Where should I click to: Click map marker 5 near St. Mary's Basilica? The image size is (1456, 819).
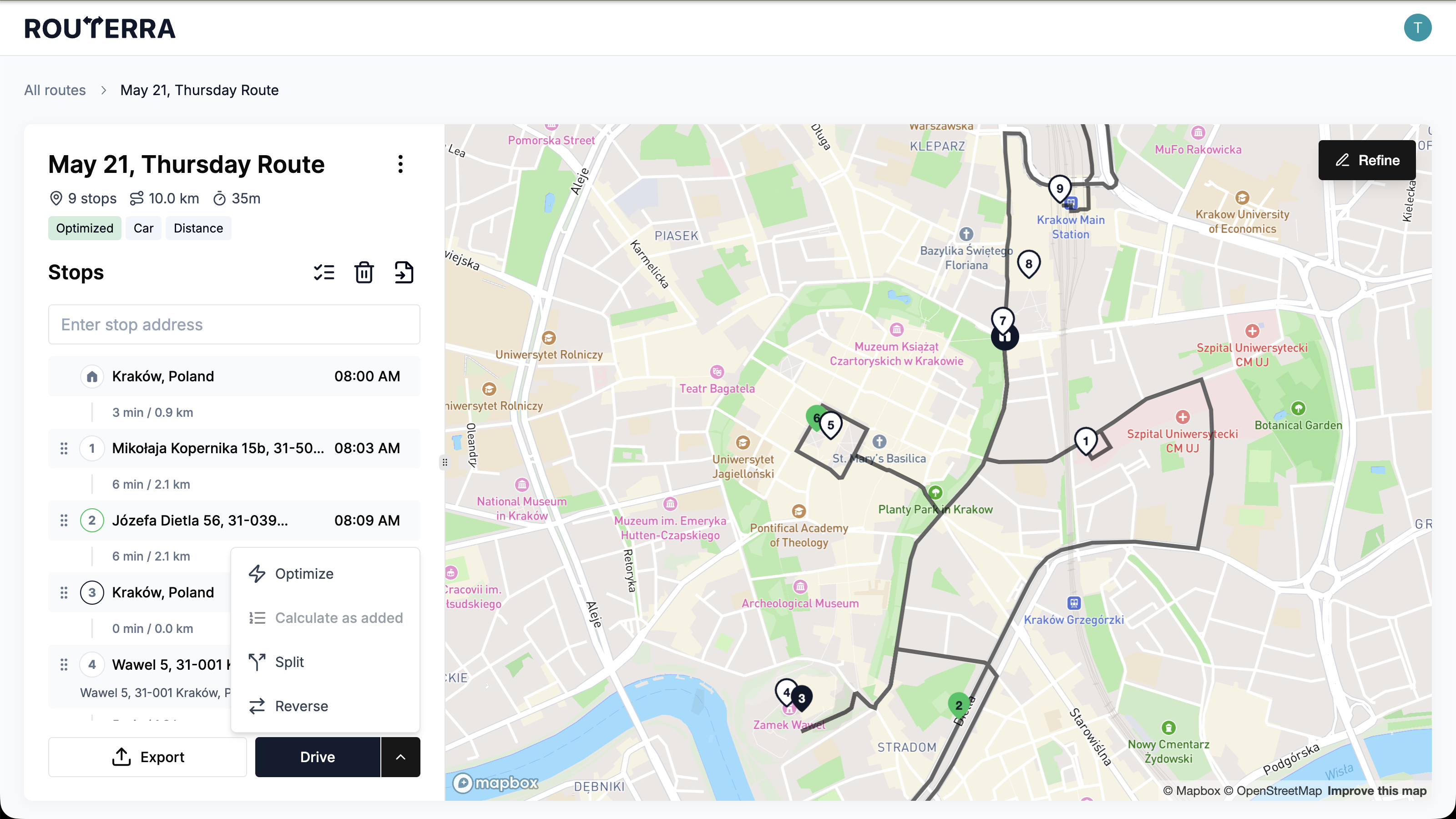pyautogui.click(x=831, y=425)
